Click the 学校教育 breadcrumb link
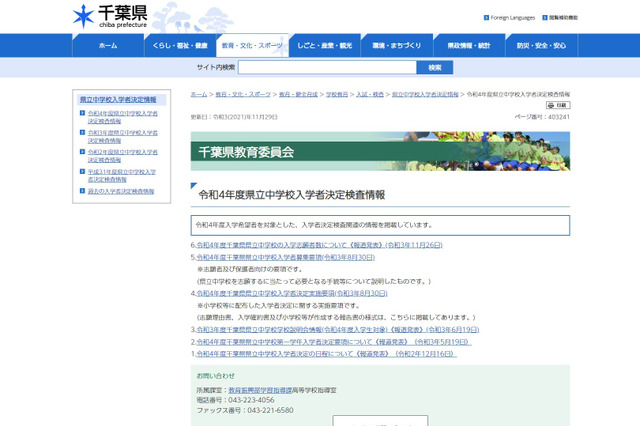This screenshot has height=426, width=640. tap(337, 94)
